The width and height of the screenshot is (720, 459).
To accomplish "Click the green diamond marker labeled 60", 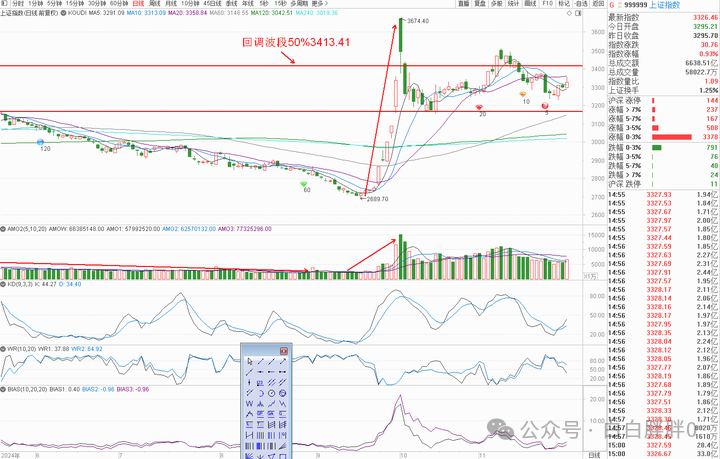I will click(x=304, y=184).
